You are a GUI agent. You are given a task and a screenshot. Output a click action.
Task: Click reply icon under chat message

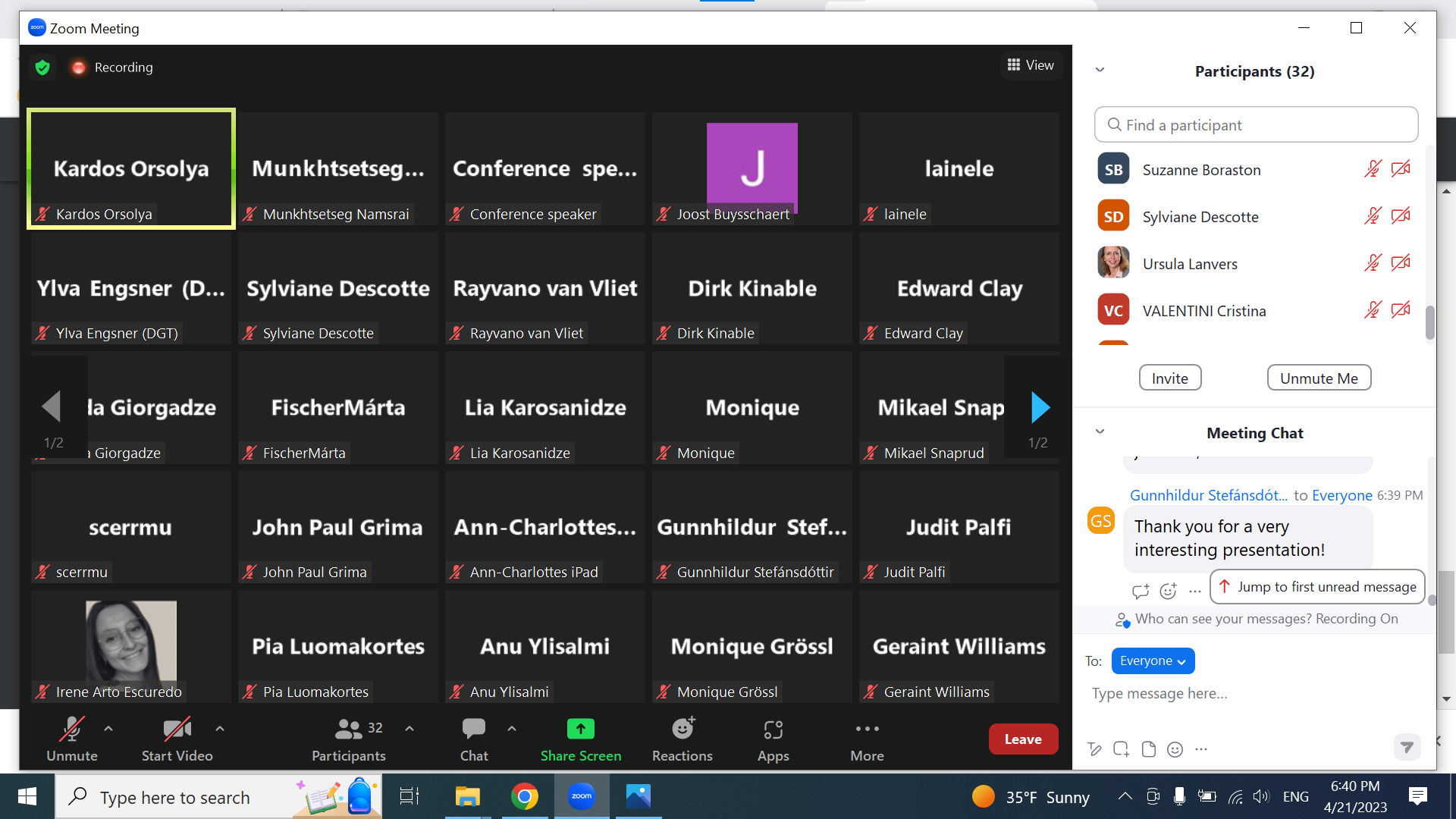pos(1141,591)
